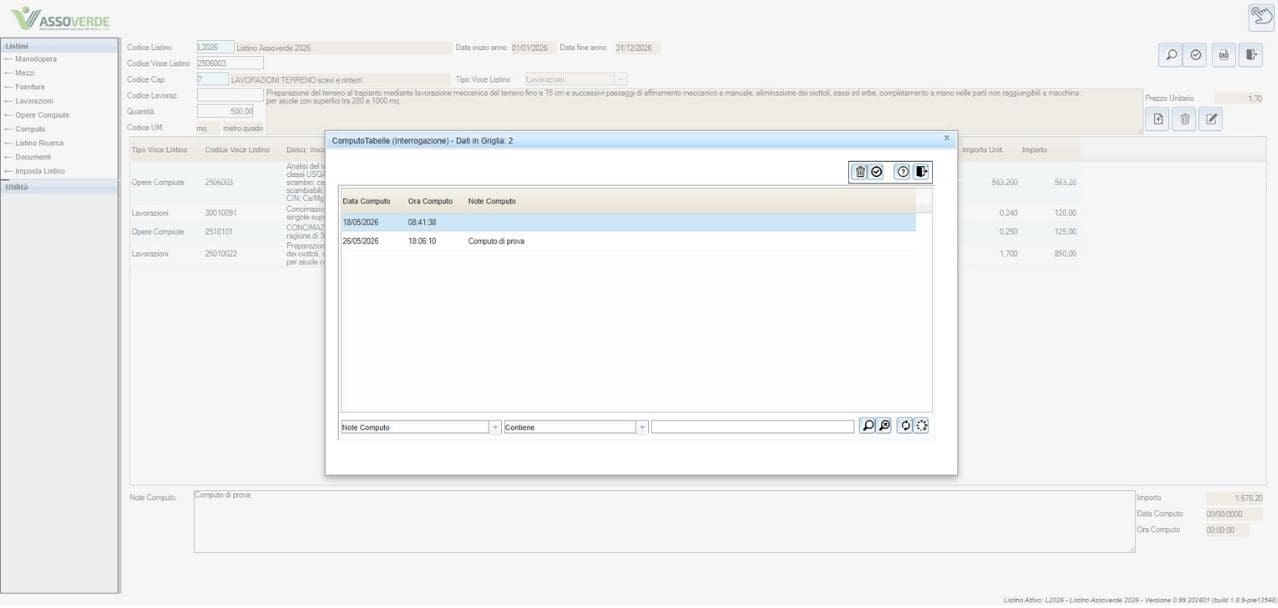This screenshot has height=608, width=1278.
Task: Click main toolbar magnifier search icon
Action: point(1171,55)
